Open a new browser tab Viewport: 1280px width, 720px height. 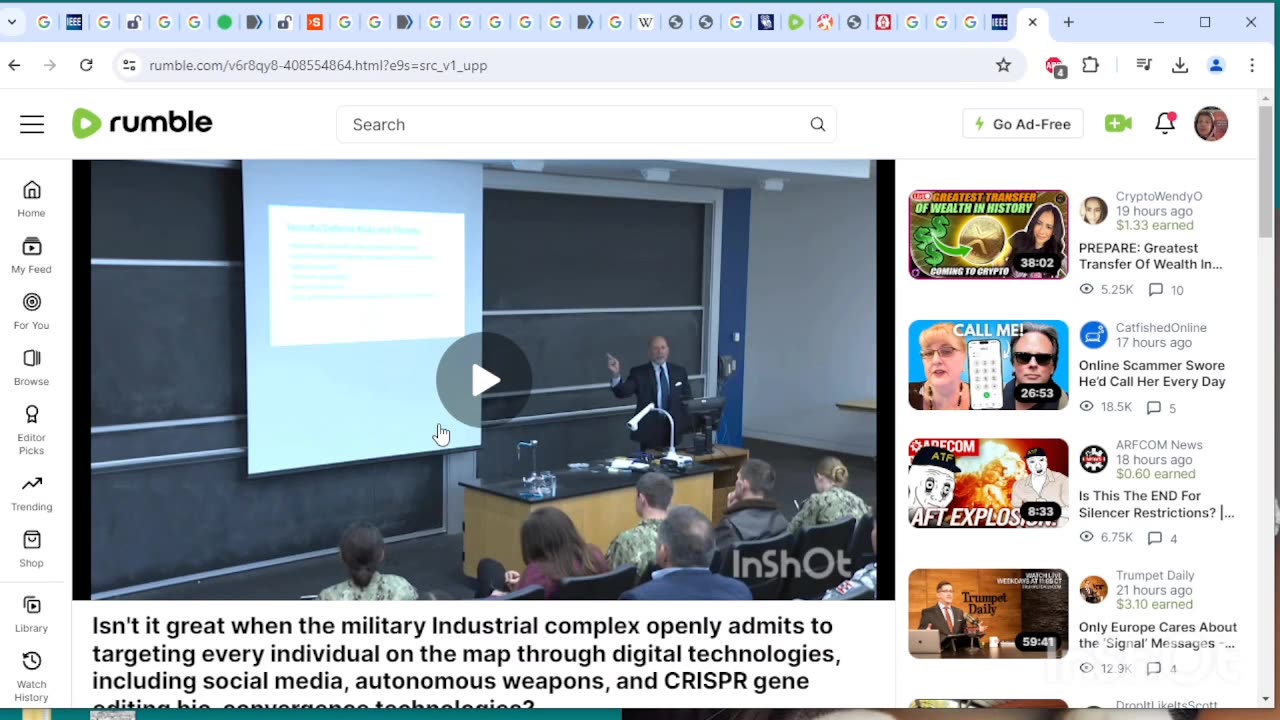1068,22
